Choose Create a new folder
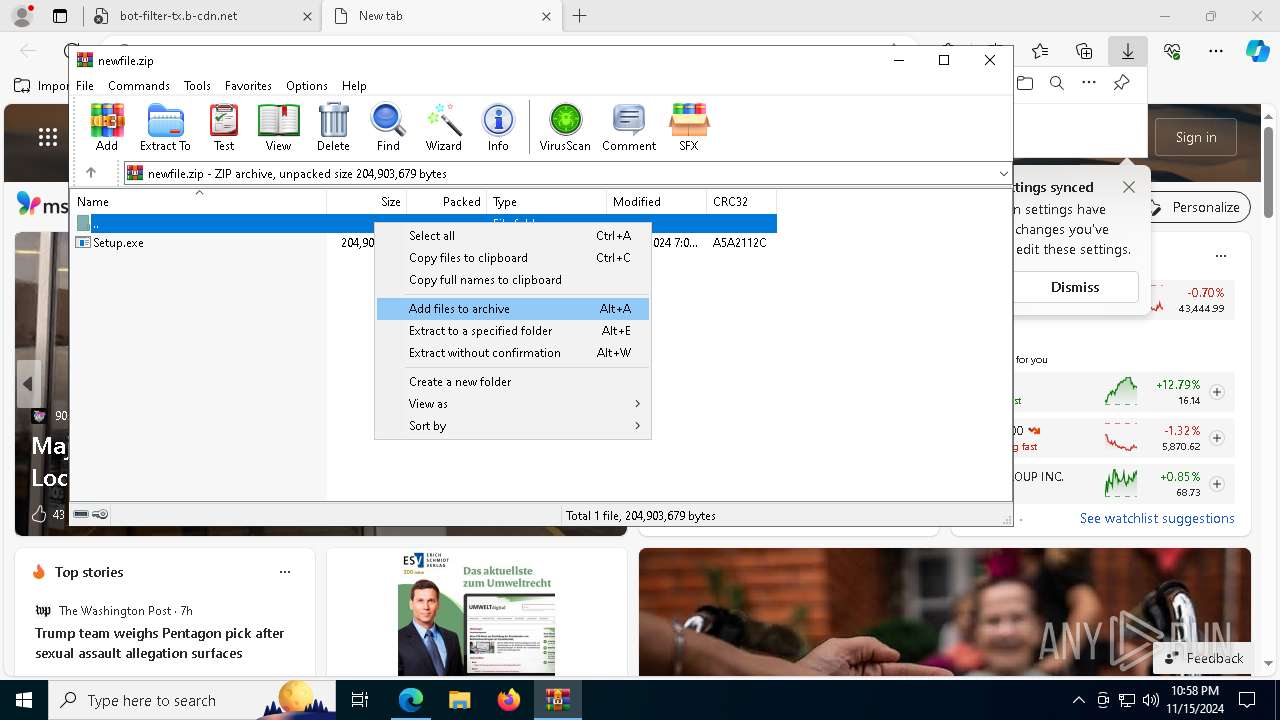This screenshot has height=720, width=1280. point(513,382)
